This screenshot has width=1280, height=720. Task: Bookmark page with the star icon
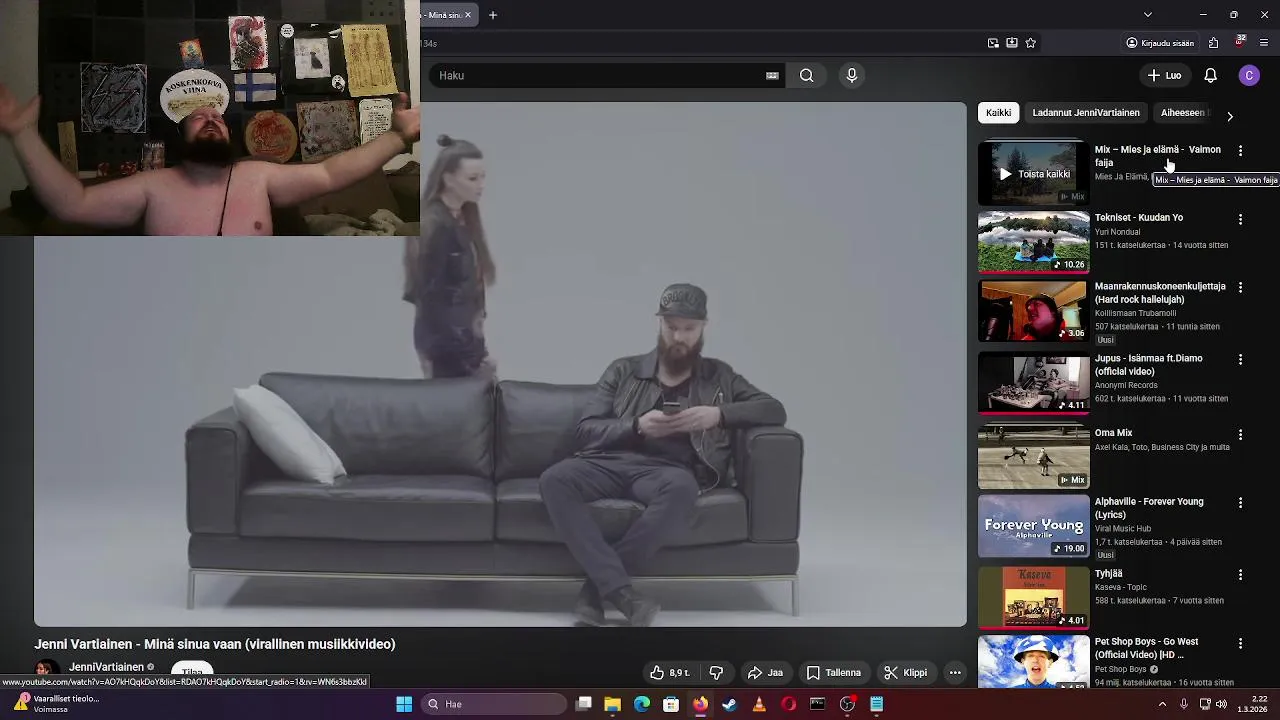[x=1031, y=43]
